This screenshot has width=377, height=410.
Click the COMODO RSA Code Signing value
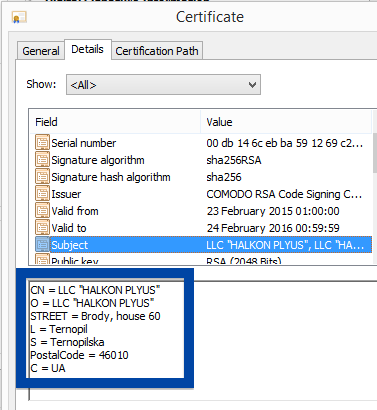click(284, 194)
